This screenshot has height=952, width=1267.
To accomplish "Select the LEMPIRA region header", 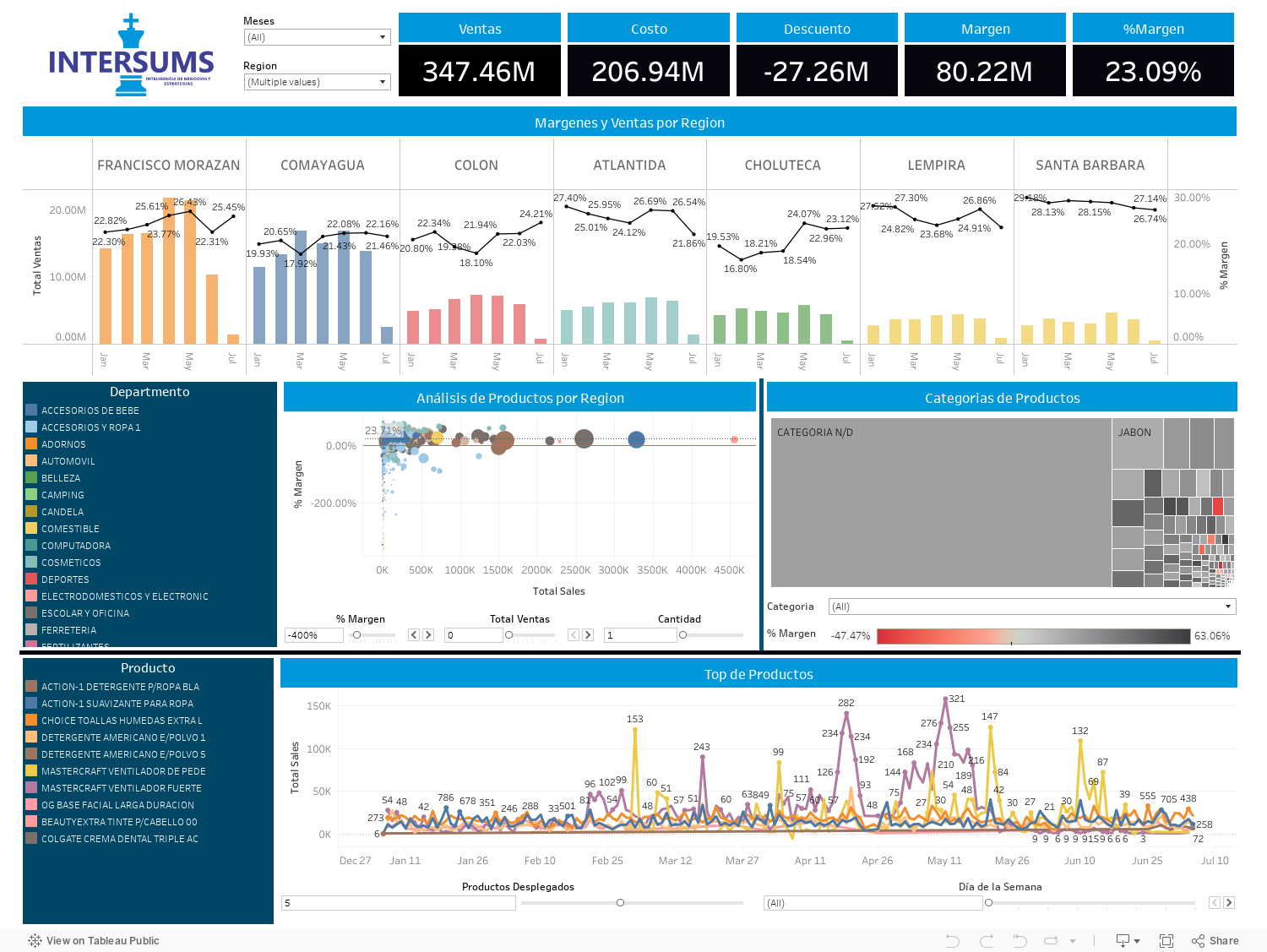I will pyautogui.click(x=937, y=165).
